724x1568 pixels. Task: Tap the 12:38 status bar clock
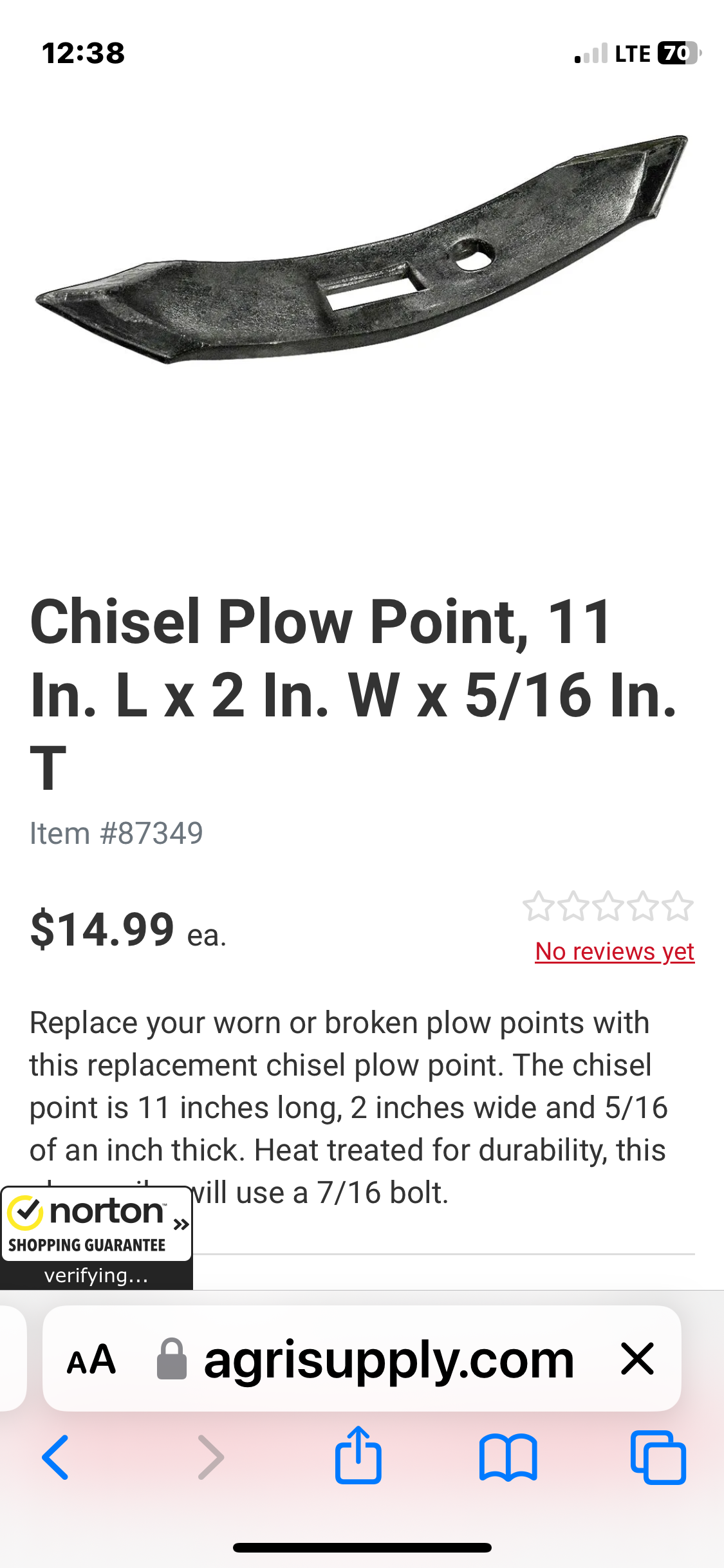(84, 53)
